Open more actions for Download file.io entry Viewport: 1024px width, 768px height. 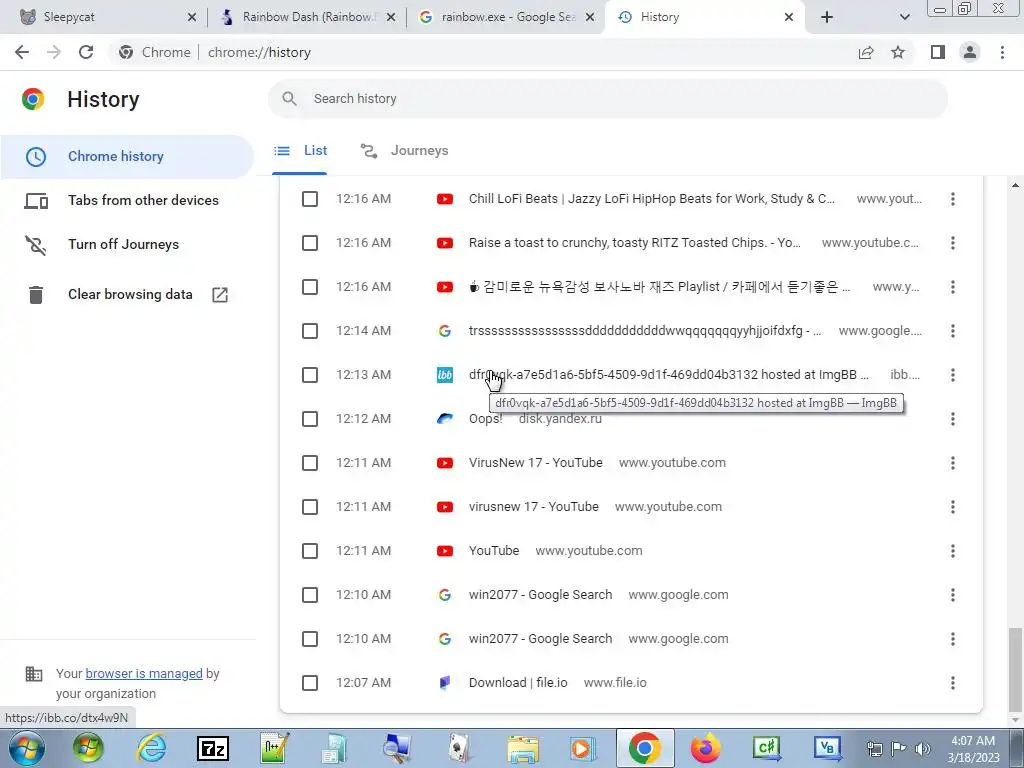tap(953, 683)
